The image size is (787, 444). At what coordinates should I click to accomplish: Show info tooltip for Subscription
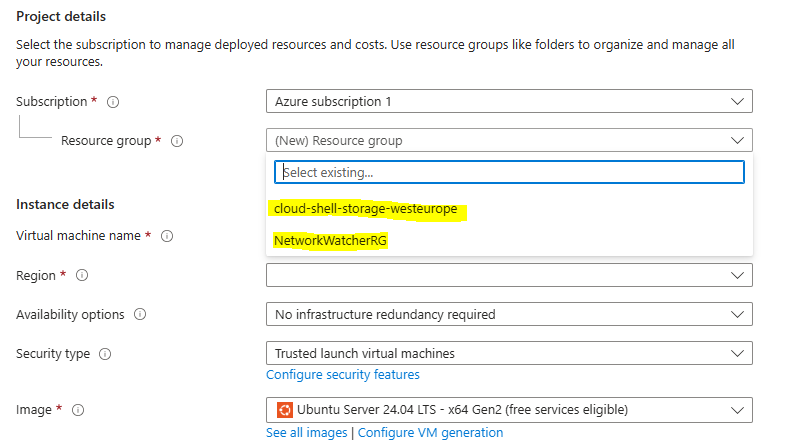pyautogui.click(x=113, y=102)
